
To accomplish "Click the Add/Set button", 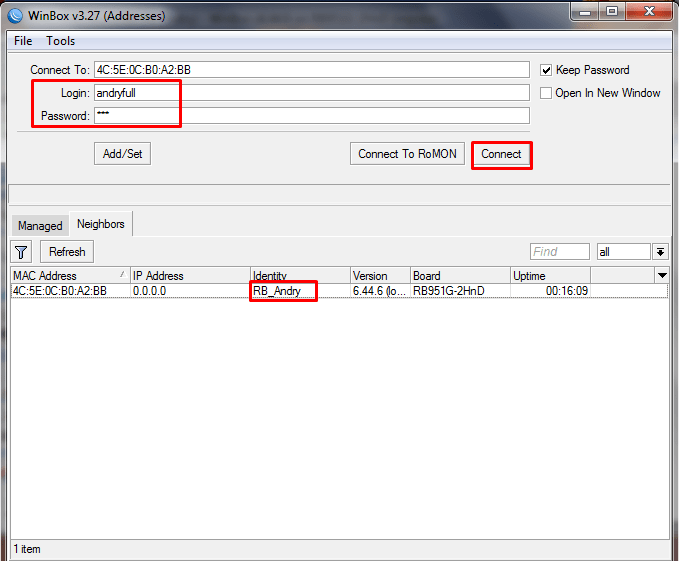I will tap(122, 154).
